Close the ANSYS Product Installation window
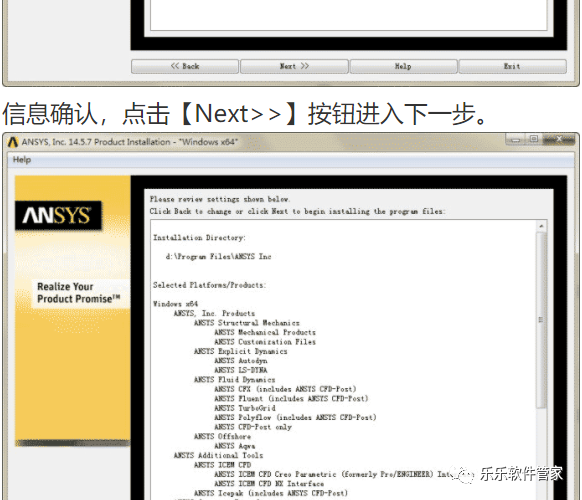 coord(559,140)
